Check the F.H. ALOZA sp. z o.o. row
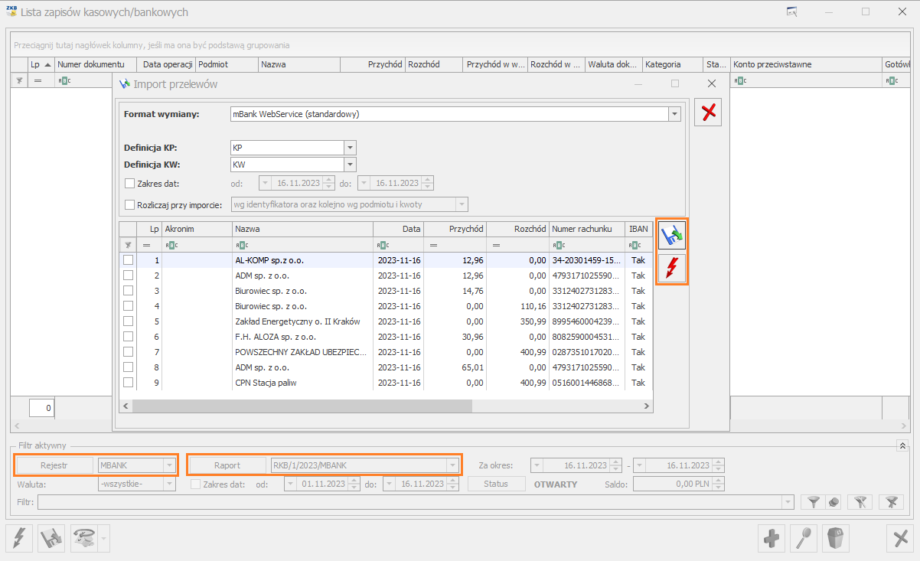 click(128, 336)
